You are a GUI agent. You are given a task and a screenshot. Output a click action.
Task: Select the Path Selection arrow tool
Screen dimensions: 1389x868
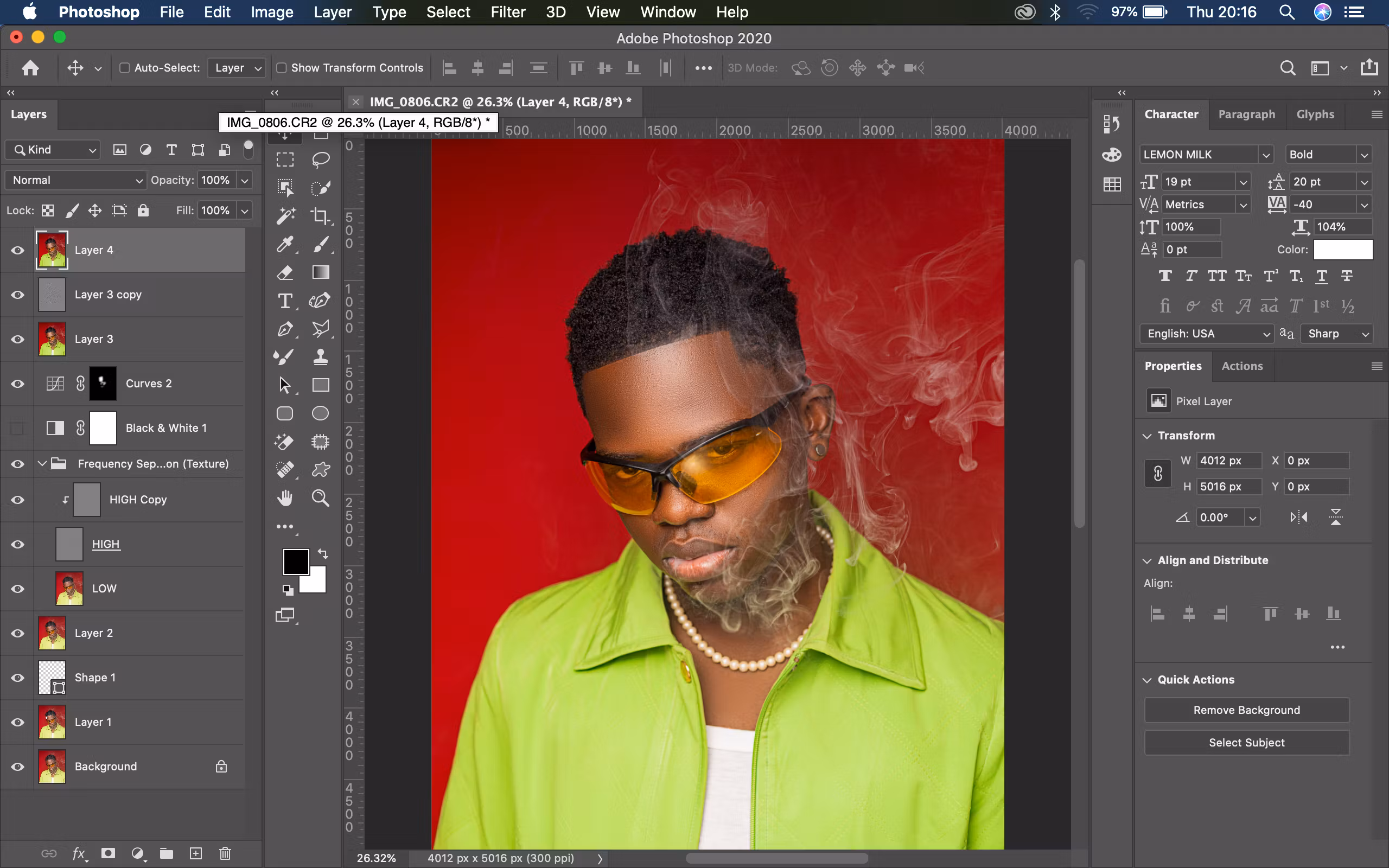point(285,385)
